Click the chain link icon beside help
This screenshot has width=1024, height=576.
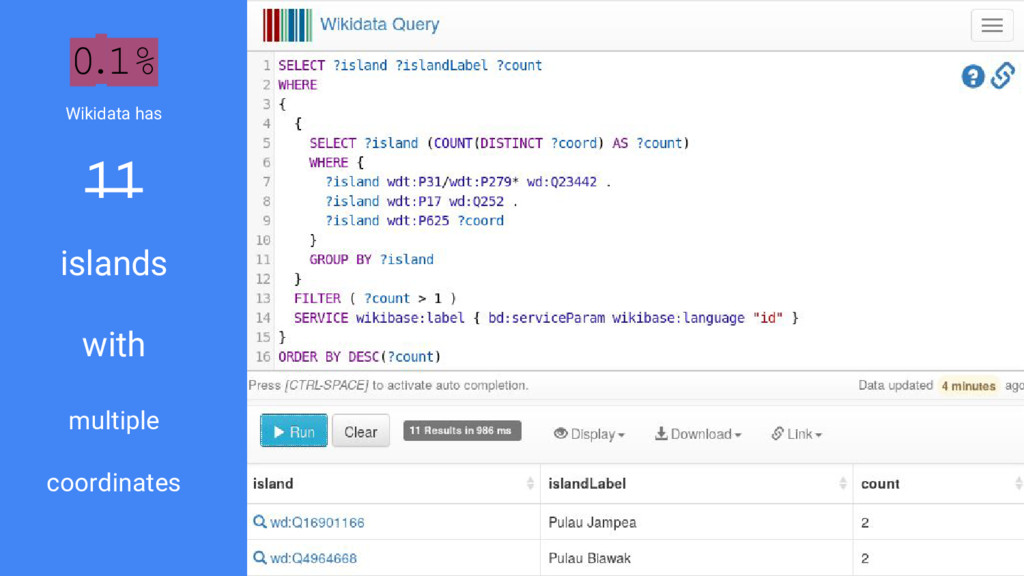(x=1002, y=76)
